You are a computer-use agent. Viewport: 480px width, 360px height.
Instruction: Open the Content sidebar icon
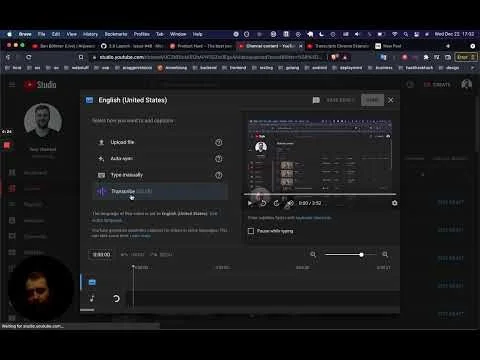[x=12, y=188]
